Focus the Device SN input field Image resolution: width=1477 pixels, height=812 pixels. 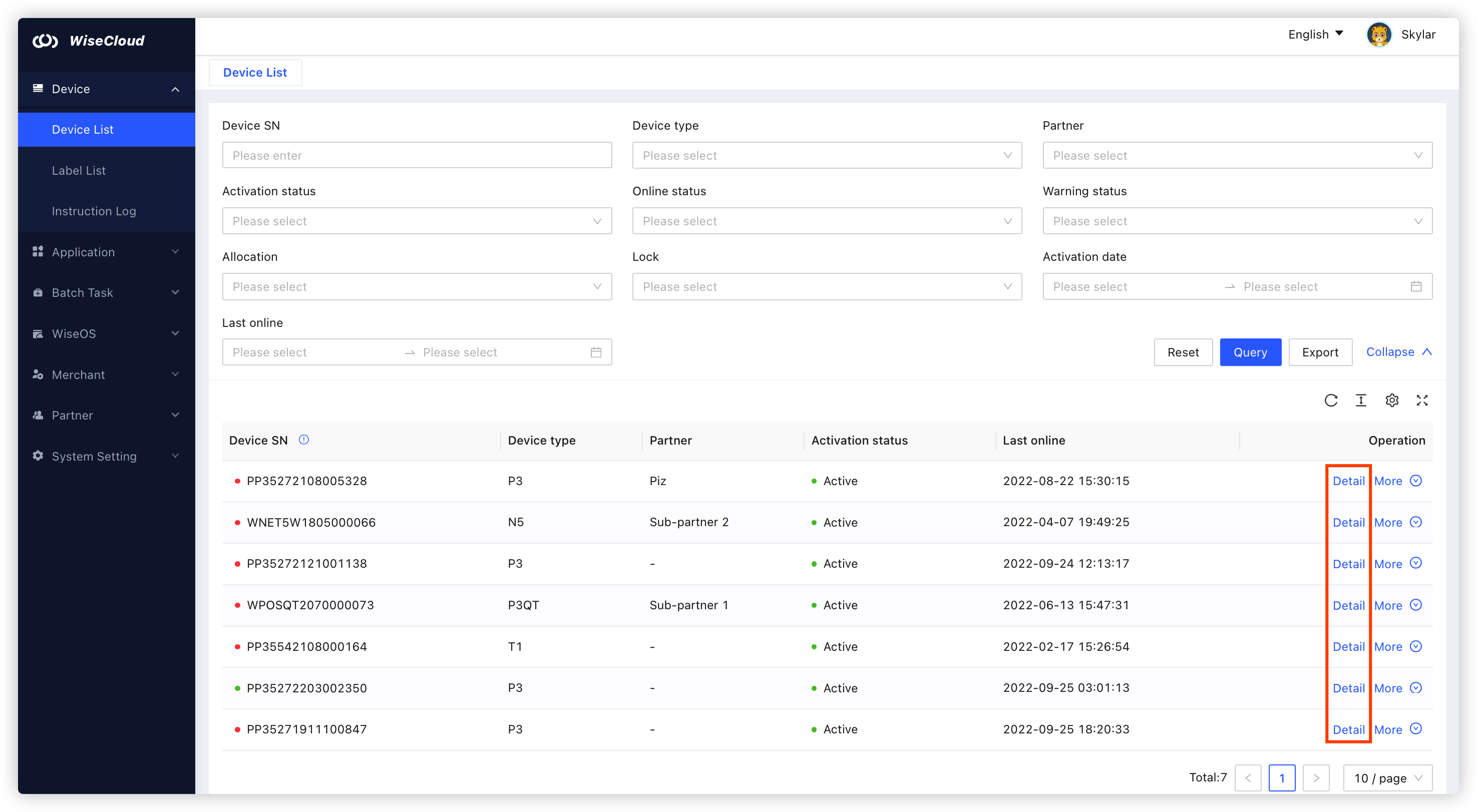click(417, 155)
